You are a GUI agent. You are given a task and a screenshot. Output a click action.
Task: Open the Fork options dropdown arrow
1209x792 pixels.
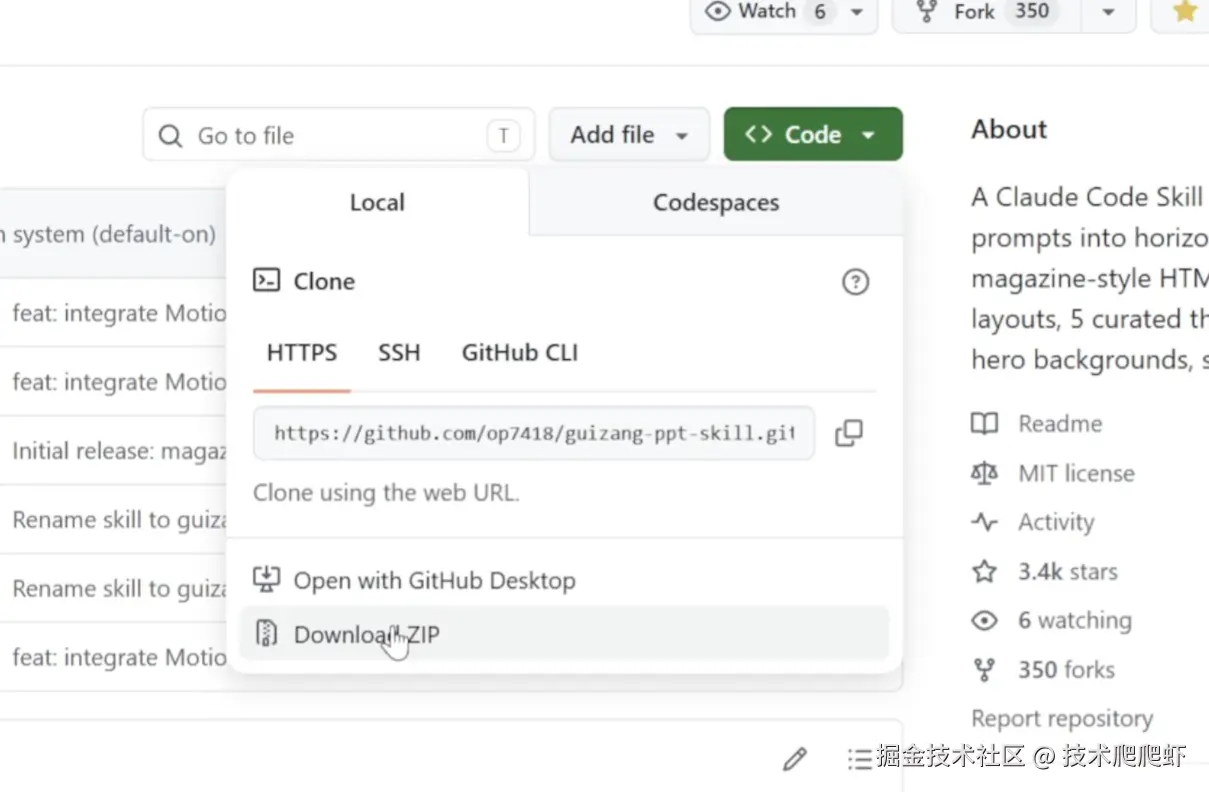(1107, 12)
